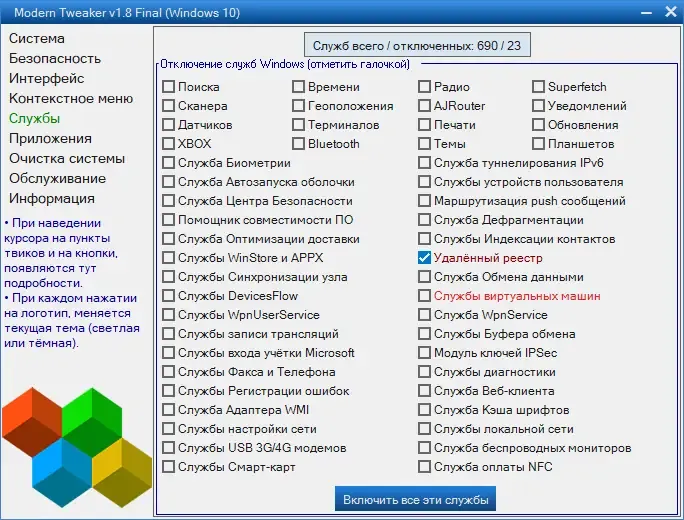This screenshot has height=520, width=684.
Task: Tick the Bluetooth checkbox
Action: pyautogui.click(x=298, y=144)
